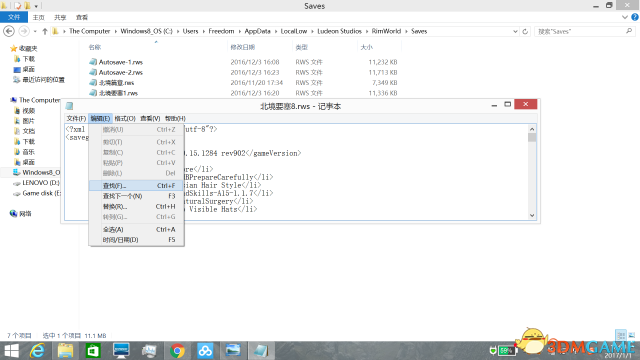Launch Google Chrome from taskbar
The width and height of the screenshot is (640, 360).
pyautogui.click(x=177, y=351)
